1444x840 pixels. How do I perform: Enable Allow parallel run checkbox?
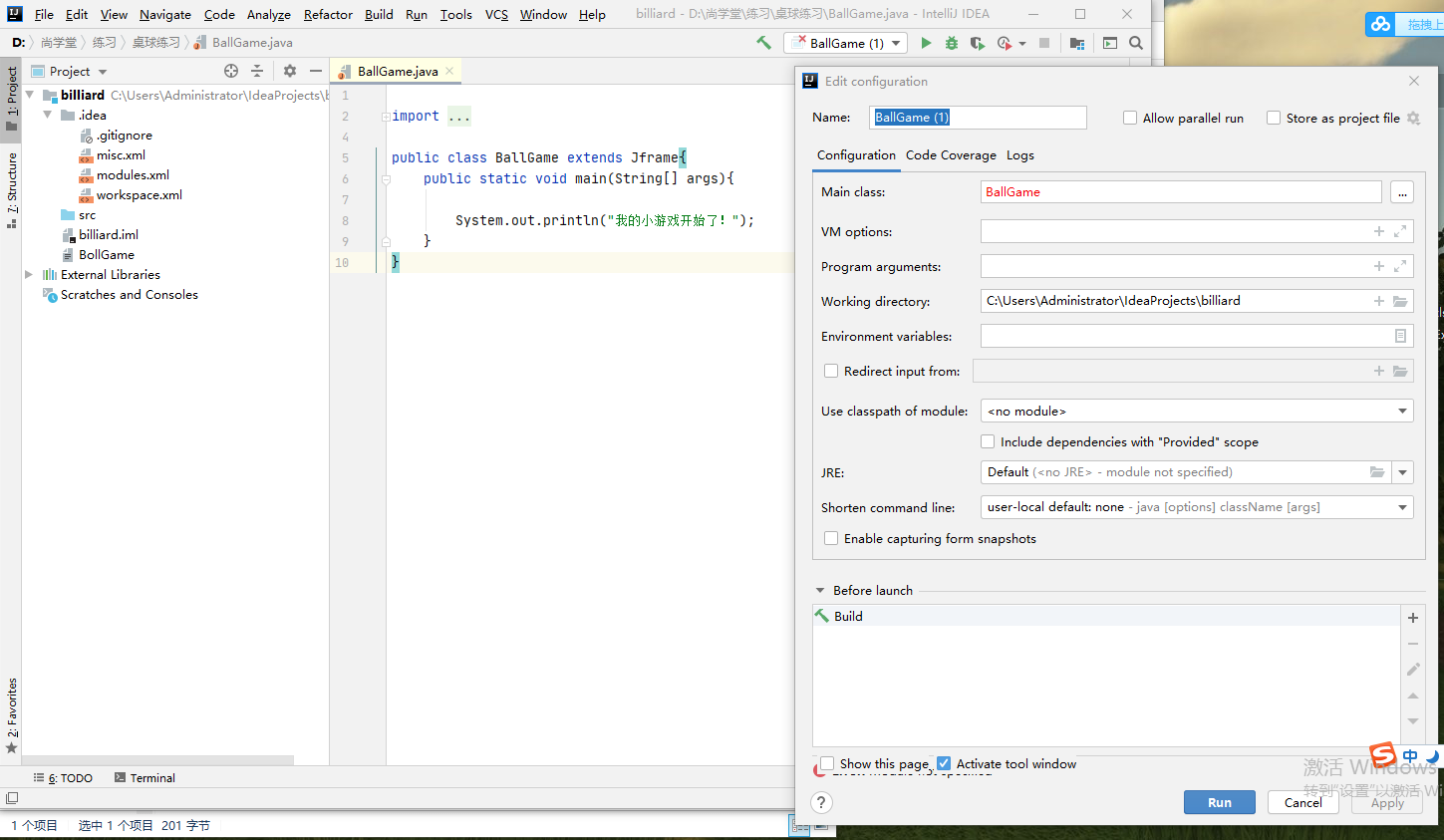(1130, 118)
